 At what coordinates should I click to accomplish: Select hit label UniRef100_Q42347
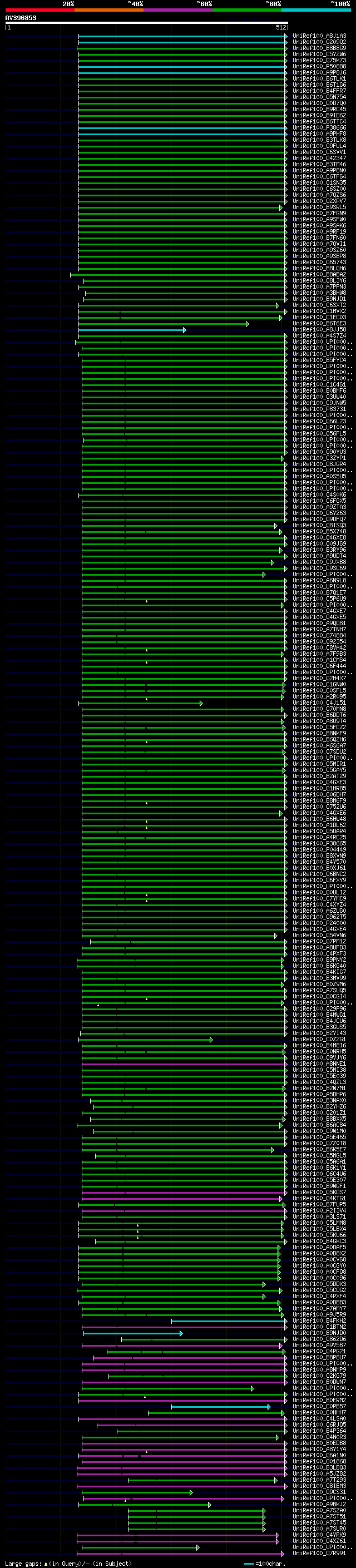click(319, 159)
